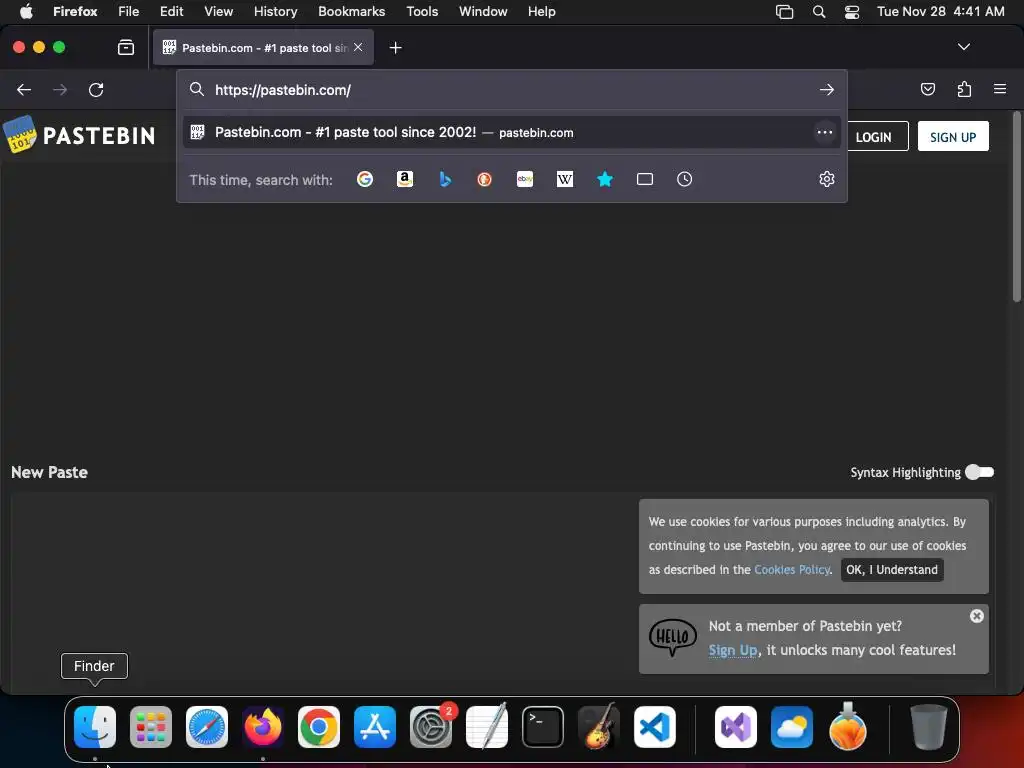This screenshot has width=1024, height=768.
Task: Click the Pastebin logo
Action: 79,135
